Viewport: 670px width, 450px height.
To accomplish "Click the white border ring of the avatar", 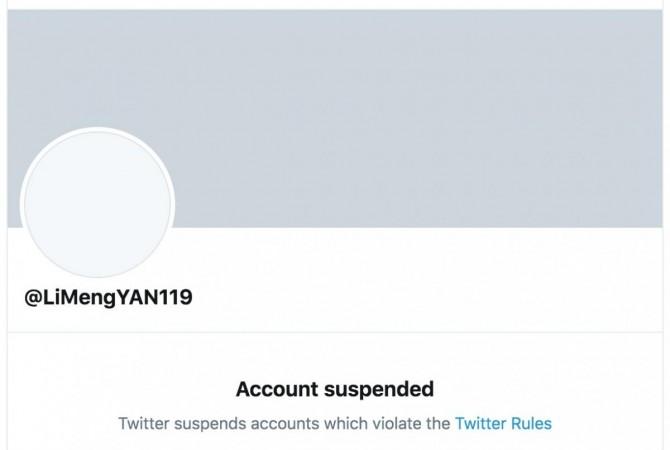I will 97,129.
